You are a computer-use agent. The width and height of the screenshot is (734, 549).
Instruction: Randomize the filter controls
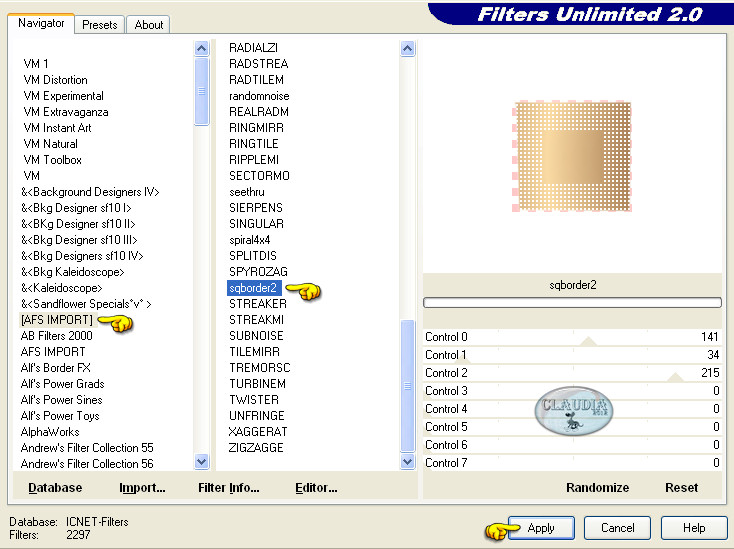597,488
